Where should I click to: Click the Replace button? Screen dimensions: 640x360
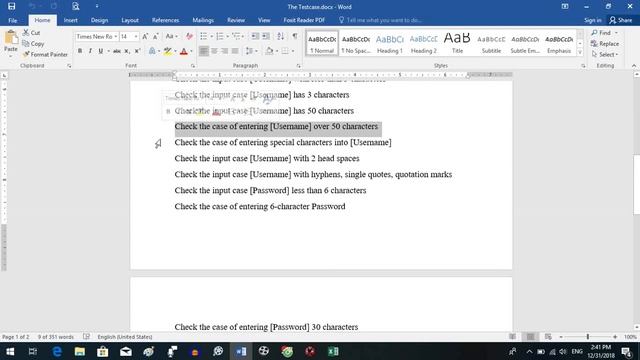(x=605, y=43)
